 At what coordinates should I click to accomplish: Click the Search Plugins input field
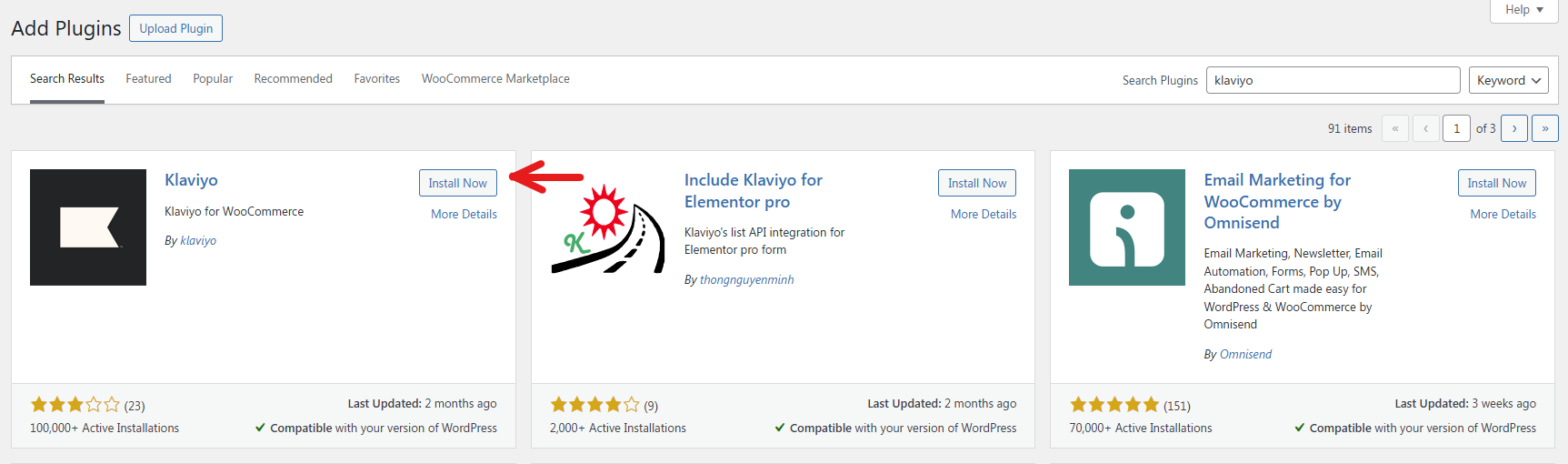tap(1332, 80)
